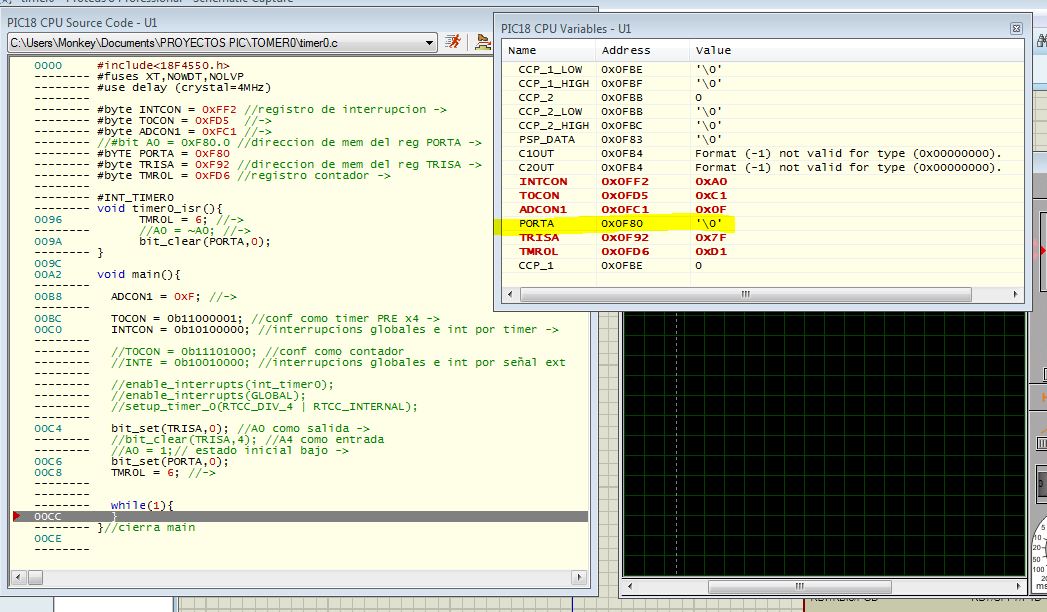Click the oscilloscope scroll left arrow
1047x612 pixels.
click(630, 587)
